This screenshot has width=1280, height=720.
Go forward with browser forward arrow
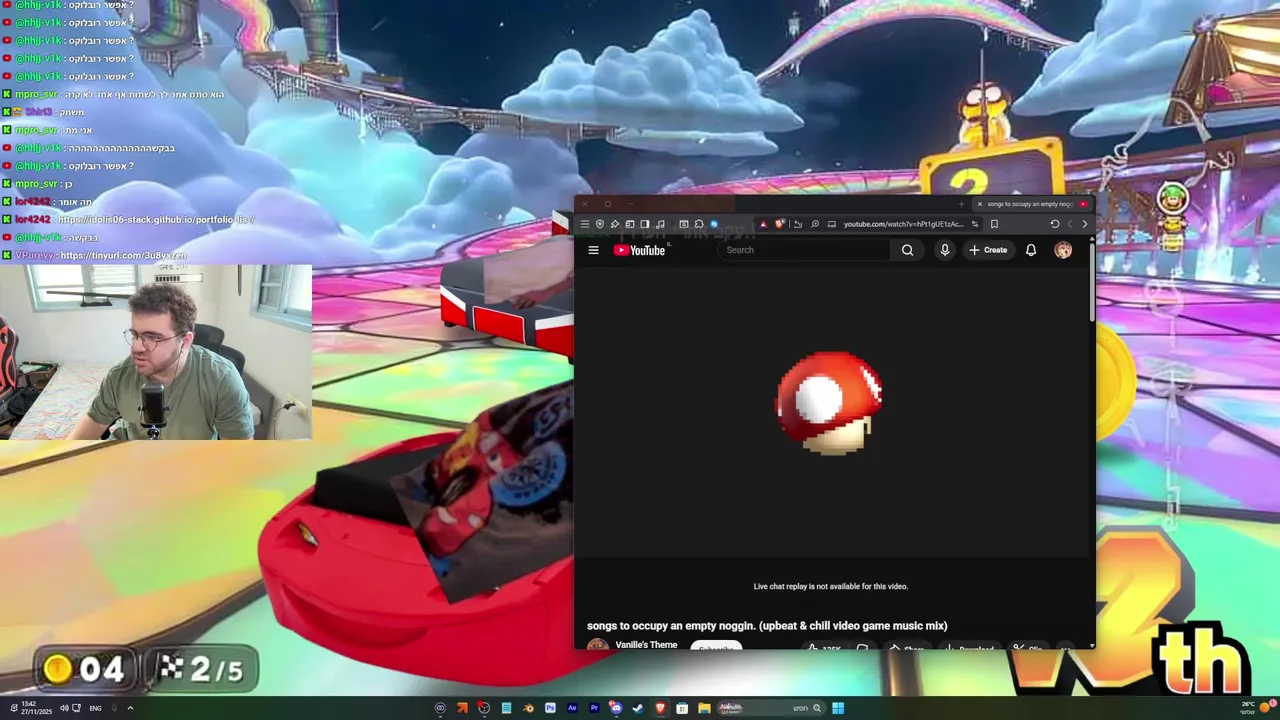point(1069,224)
